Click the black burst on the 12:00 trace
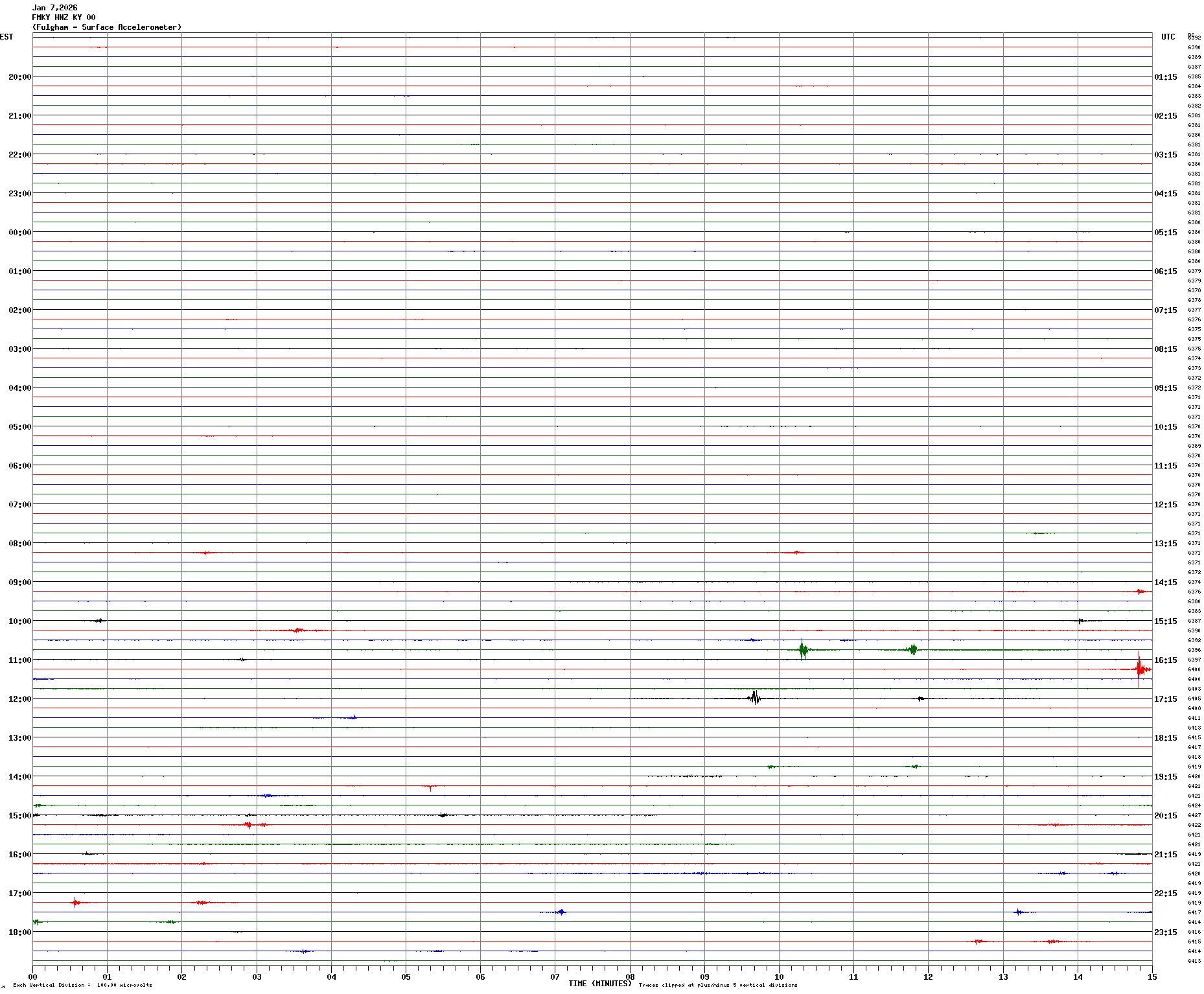The image size is (1204, 994). pyautogui.click(x=754, y=698)
